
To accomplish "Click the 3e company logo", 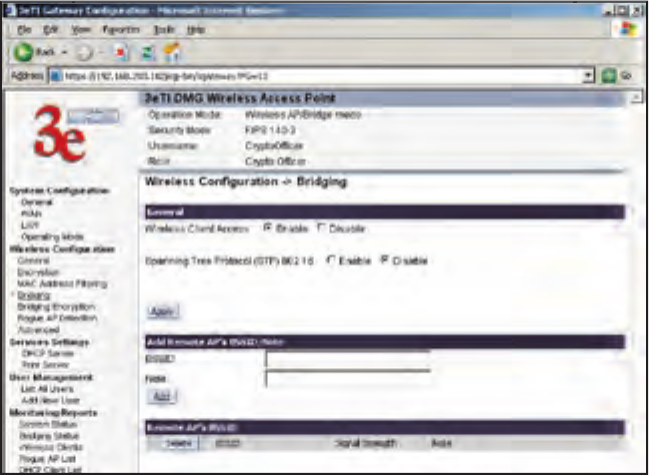I will click(x=60, y=133).
